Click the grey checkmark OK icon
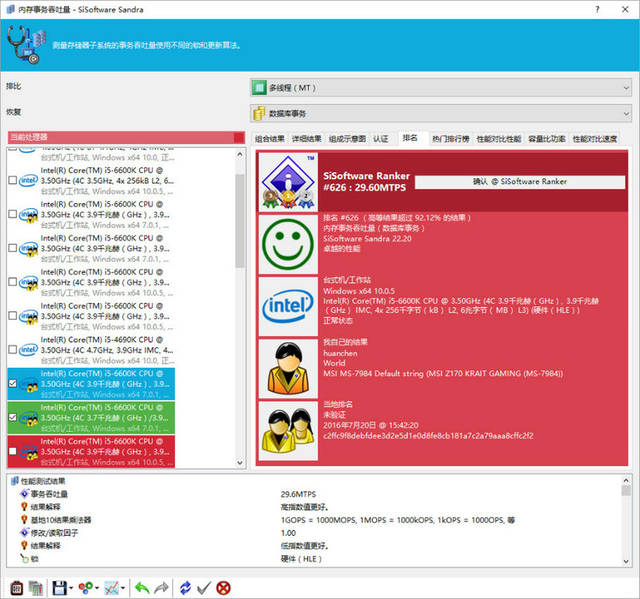 tap(204, 586)
